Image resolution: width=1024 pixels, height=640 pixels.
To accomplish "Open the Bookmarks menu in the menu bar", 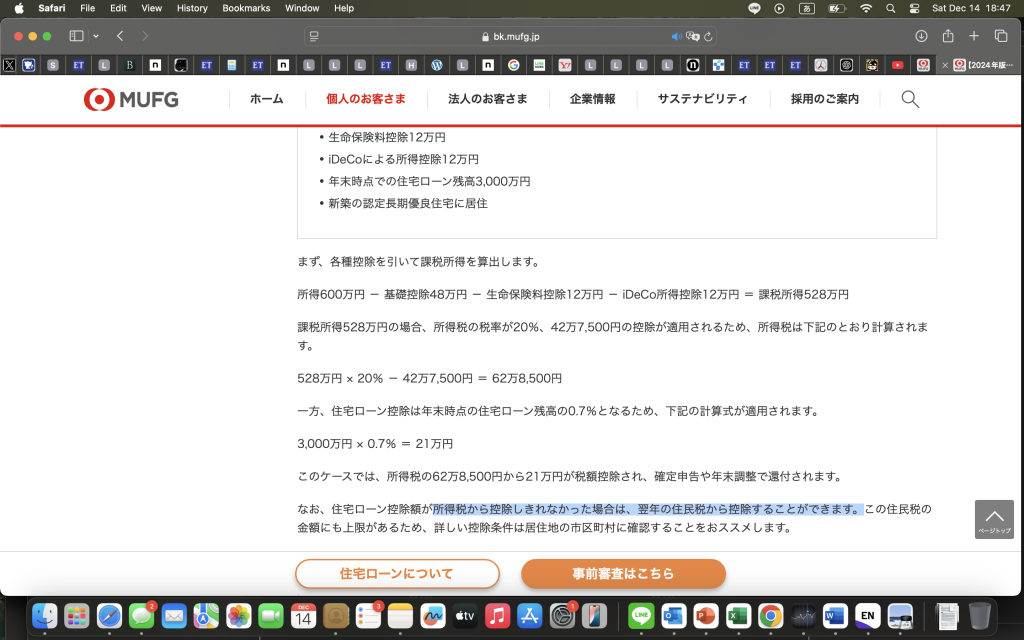I will [246, 8].
